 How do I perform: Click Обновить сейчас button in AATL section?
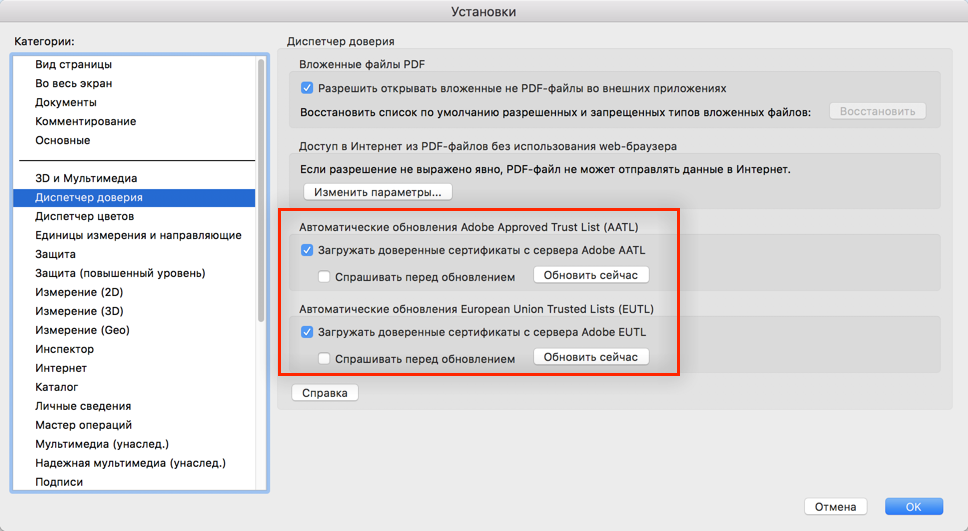[591, 275]
